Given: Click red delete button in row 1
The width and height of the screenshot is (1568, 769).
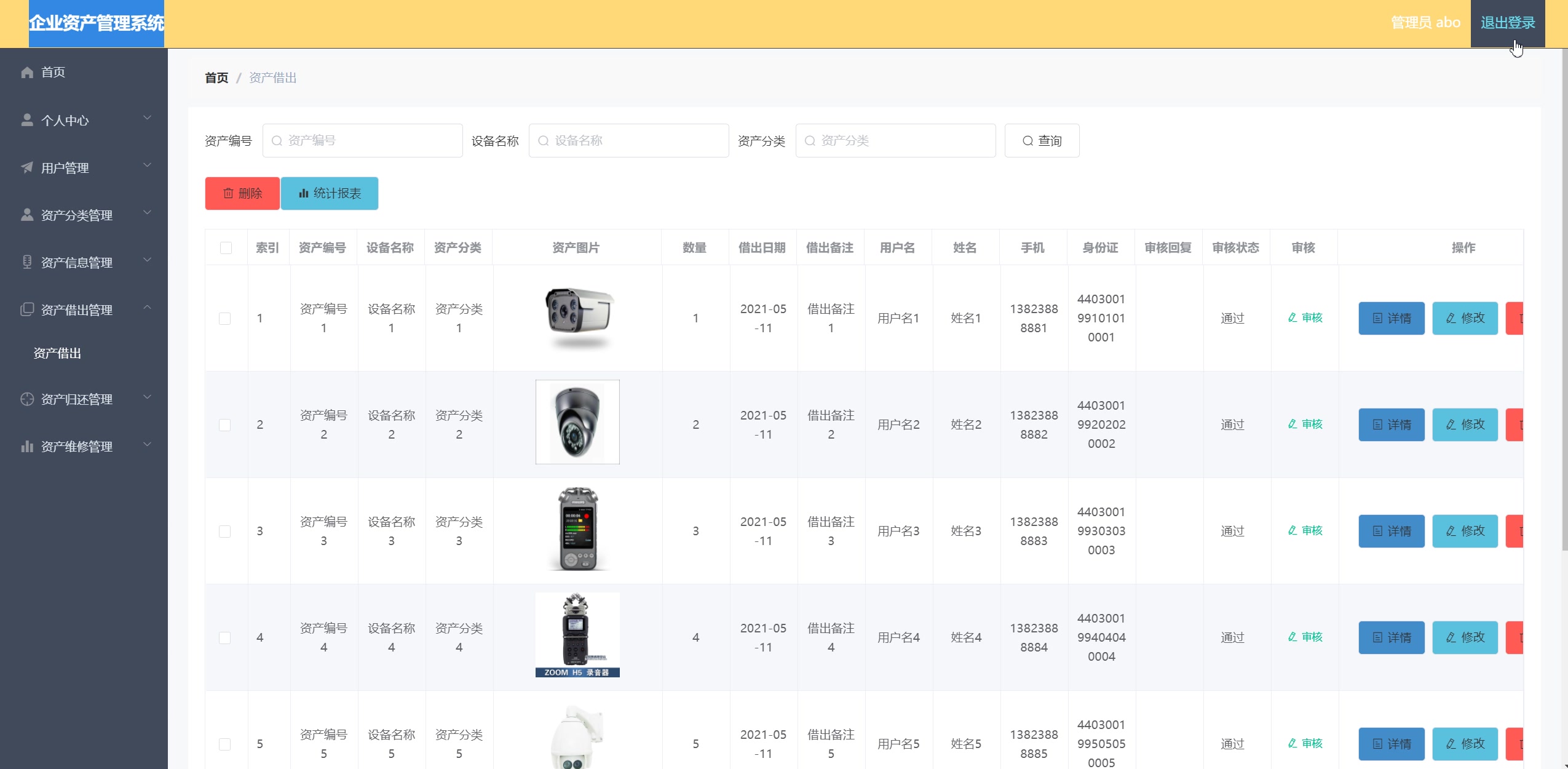Looking at the screenshot, I should tap(1515, 318).
